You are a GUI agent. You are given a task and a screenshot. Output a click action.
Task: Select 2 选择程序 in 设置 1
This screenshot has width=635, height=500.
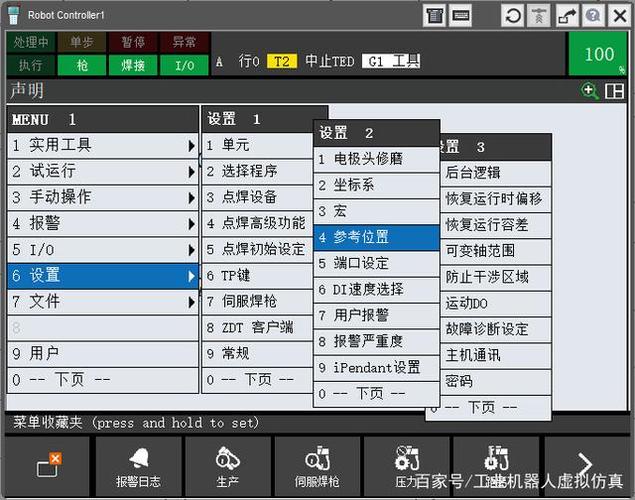258,172
